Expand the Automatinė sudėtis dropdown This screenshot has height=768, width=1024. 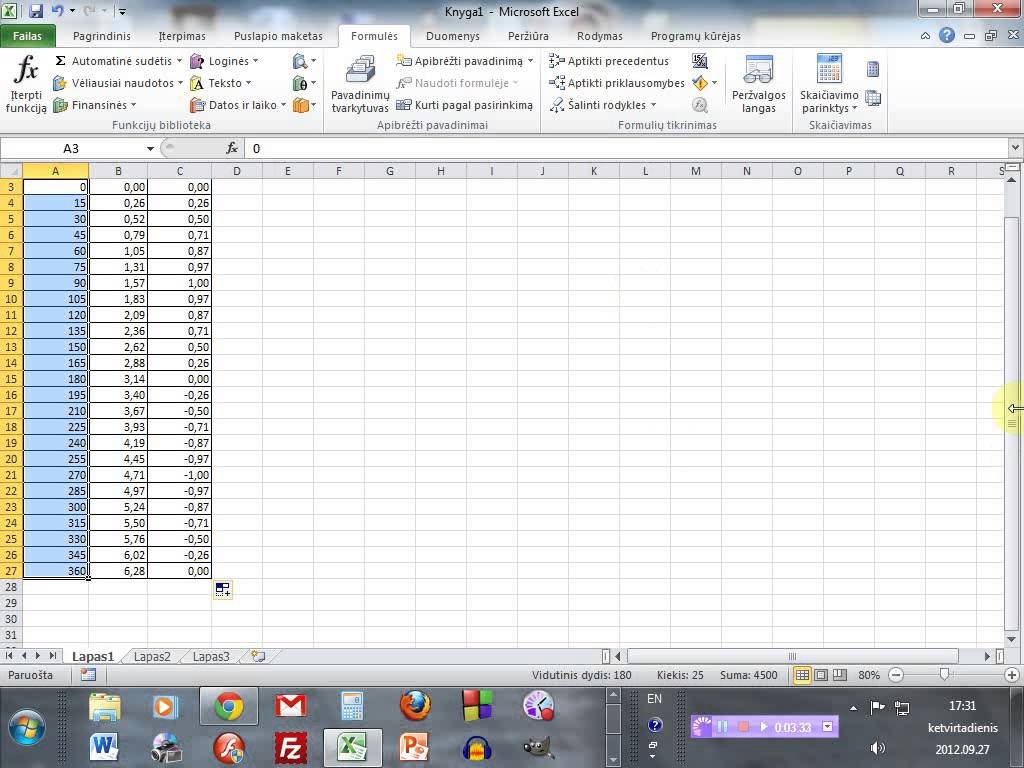tap(179, 61)
